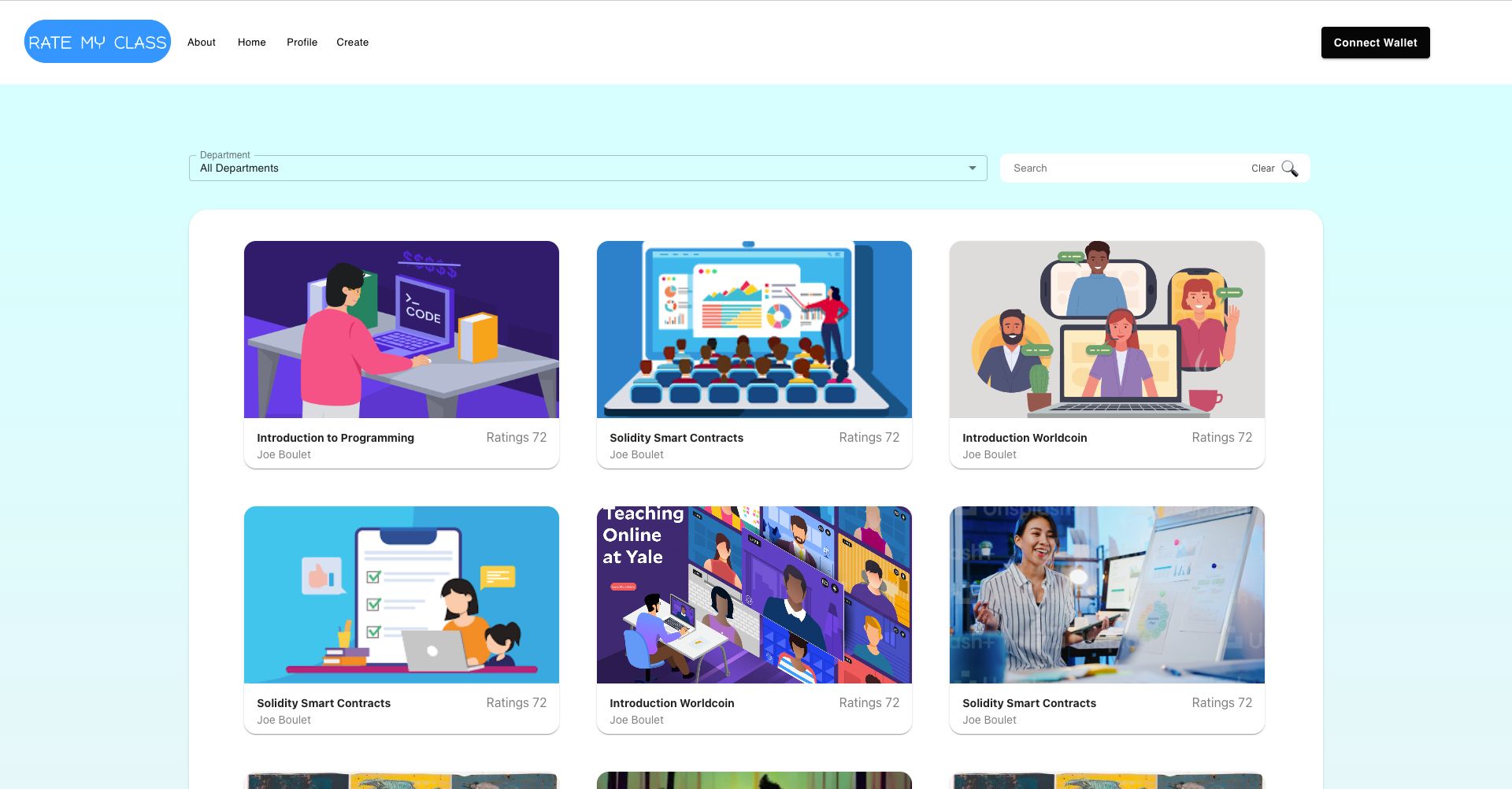
Task: Expand the Department dropdown arrow
Action: click(973, 169)
